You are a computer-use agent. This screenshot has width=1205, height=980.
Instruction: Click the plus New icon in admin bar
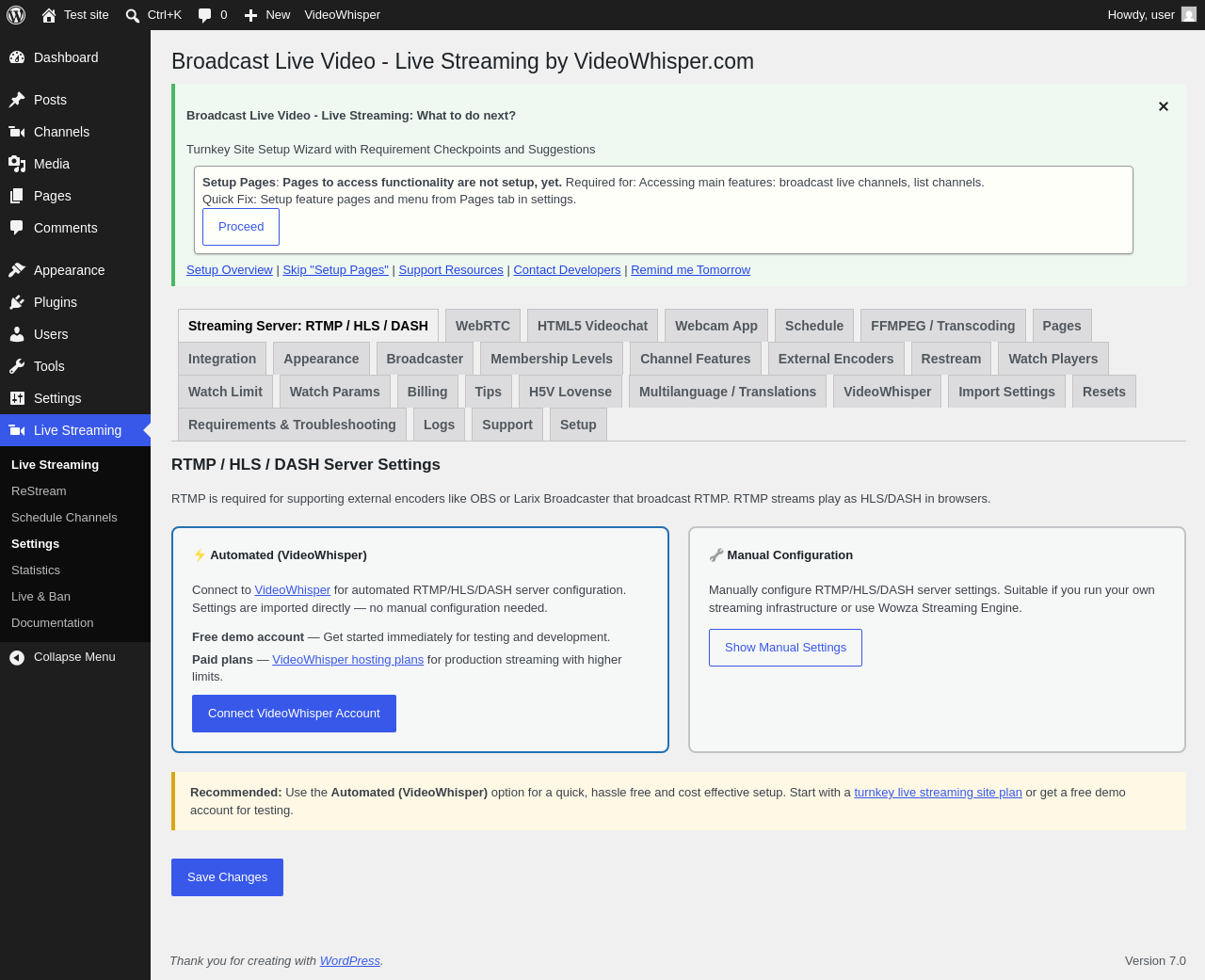[x=250, y=15]
